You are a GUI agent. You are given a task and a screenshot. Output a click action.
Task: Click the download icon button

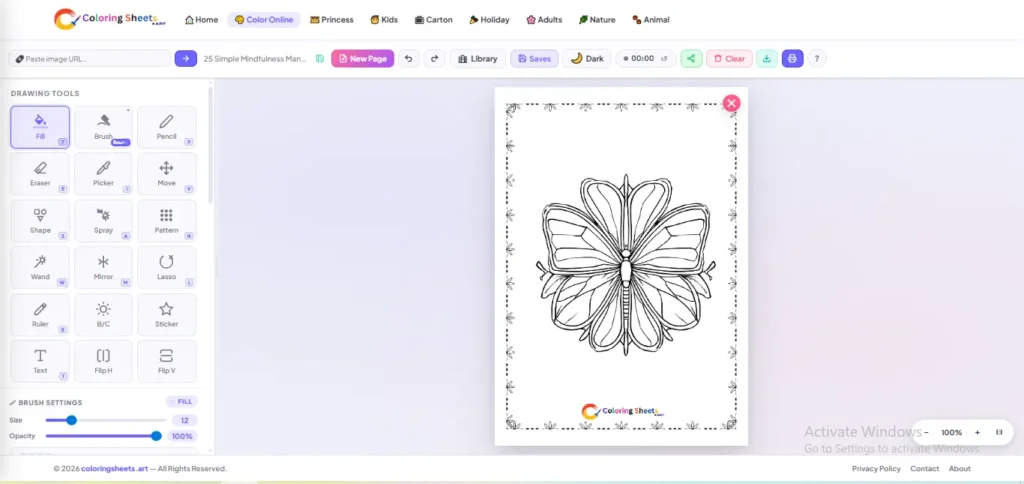767,59
